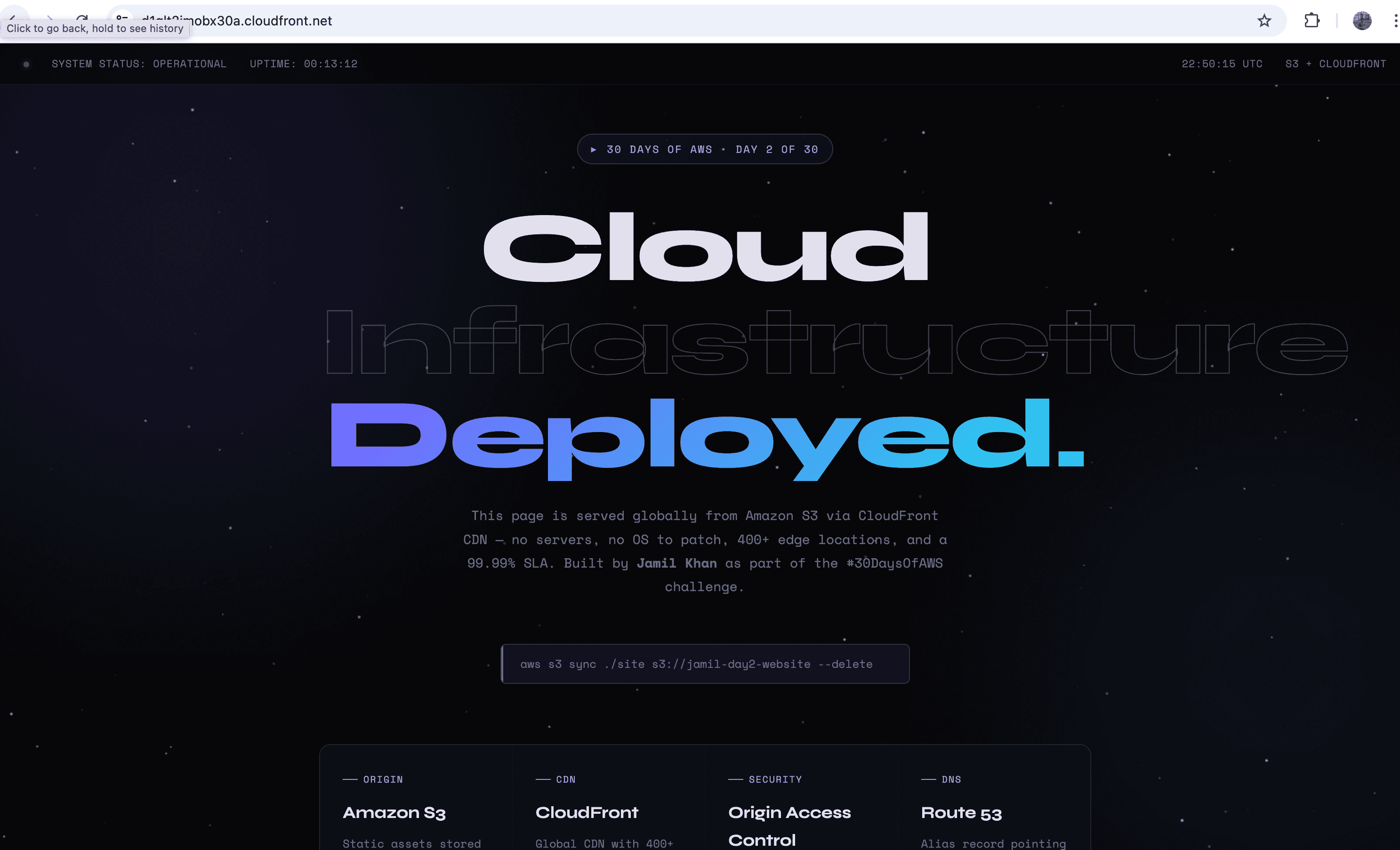
Task: Click 'Static assets stored' description text
Action: point(411,844)
